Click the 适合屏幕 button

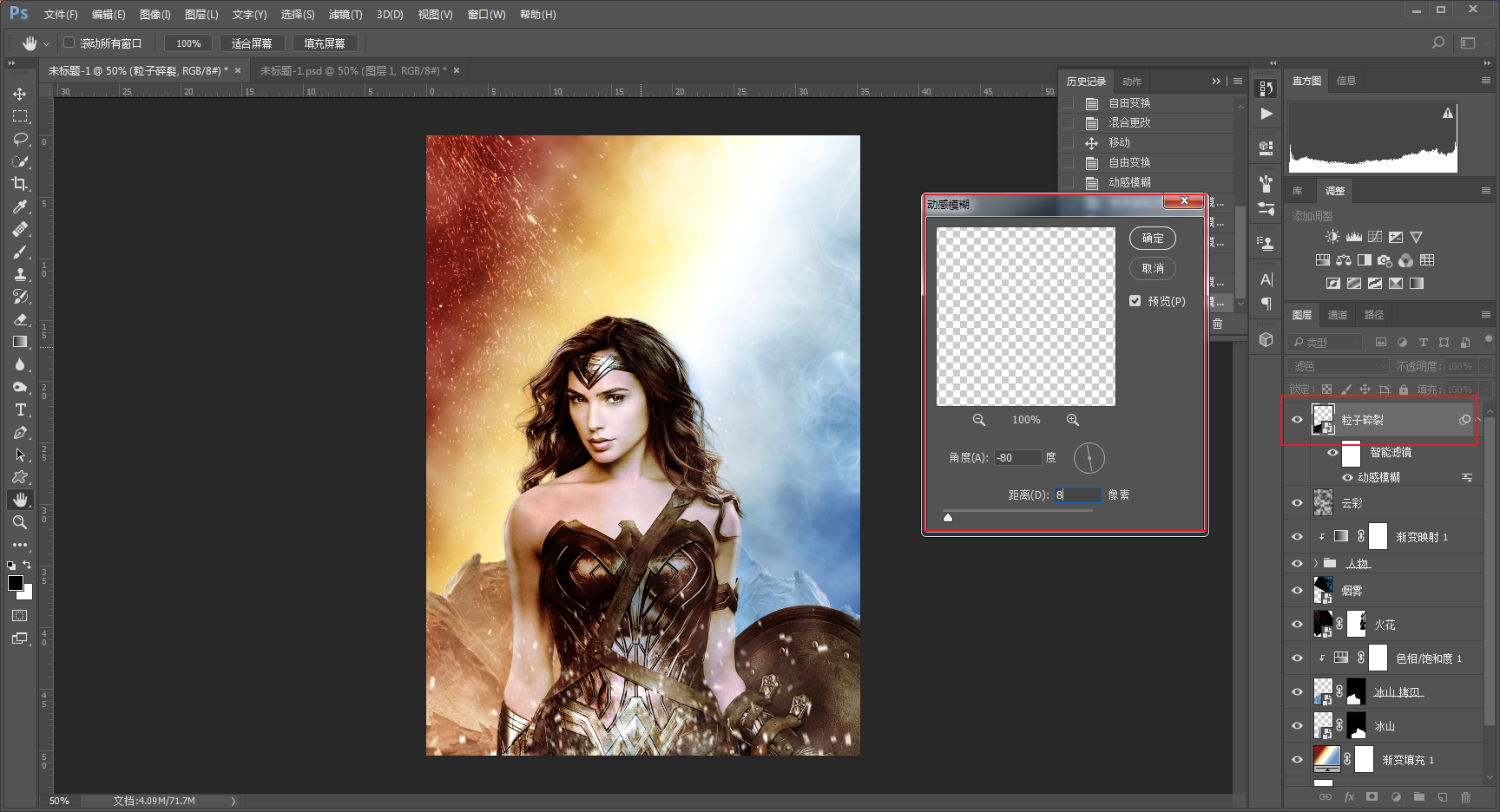pos(252,43)
